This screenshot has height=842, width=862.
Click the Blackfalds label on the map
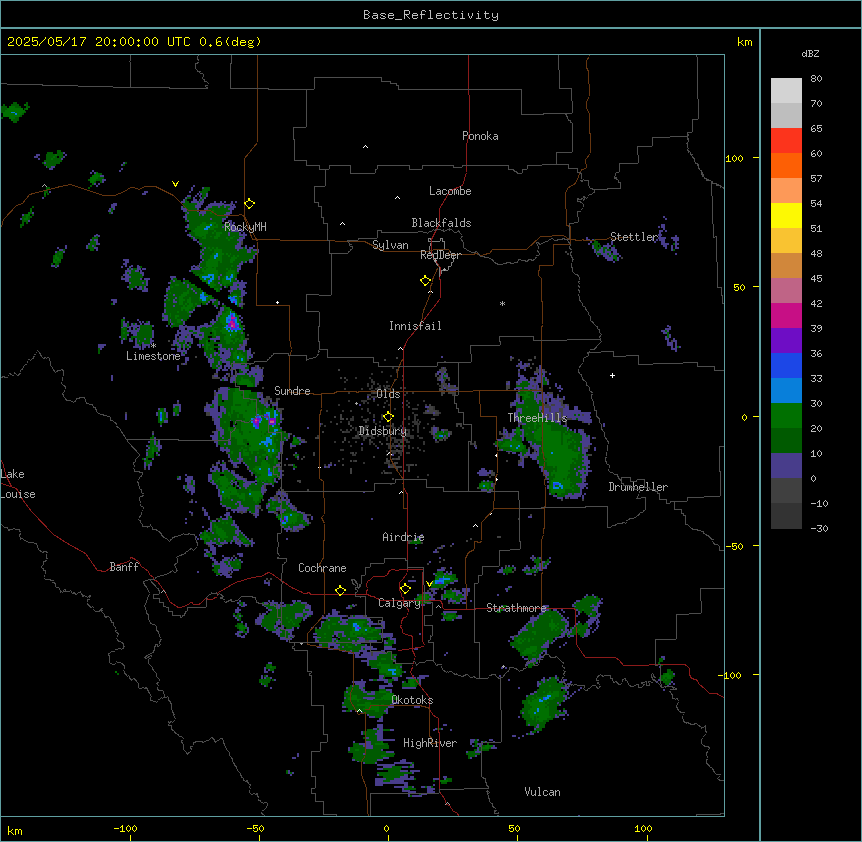(x=441, y=223)
